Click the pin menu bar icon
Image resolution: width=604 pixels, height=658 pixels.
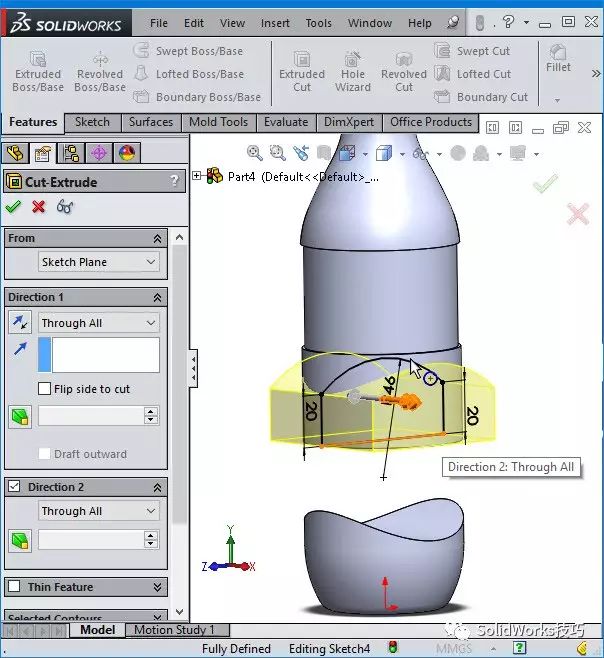click(x=453, y=22)
